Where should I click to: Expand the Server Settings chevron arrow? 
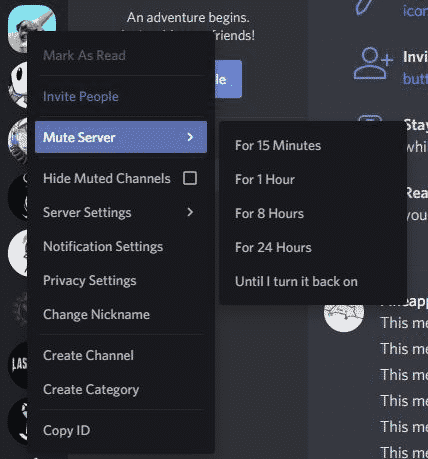click(x=190, y=212)
